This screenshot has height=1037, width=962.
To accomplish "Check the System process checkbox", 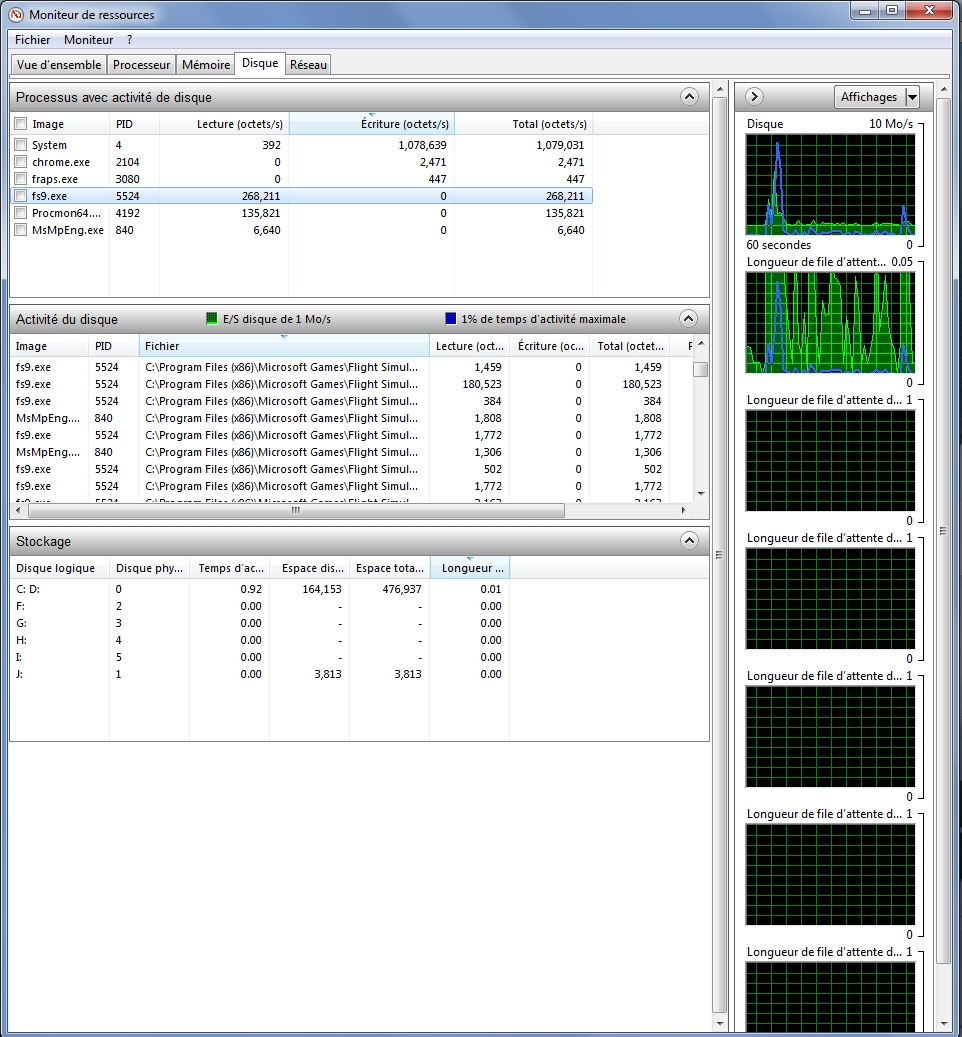I will click(x=21, y=145).
